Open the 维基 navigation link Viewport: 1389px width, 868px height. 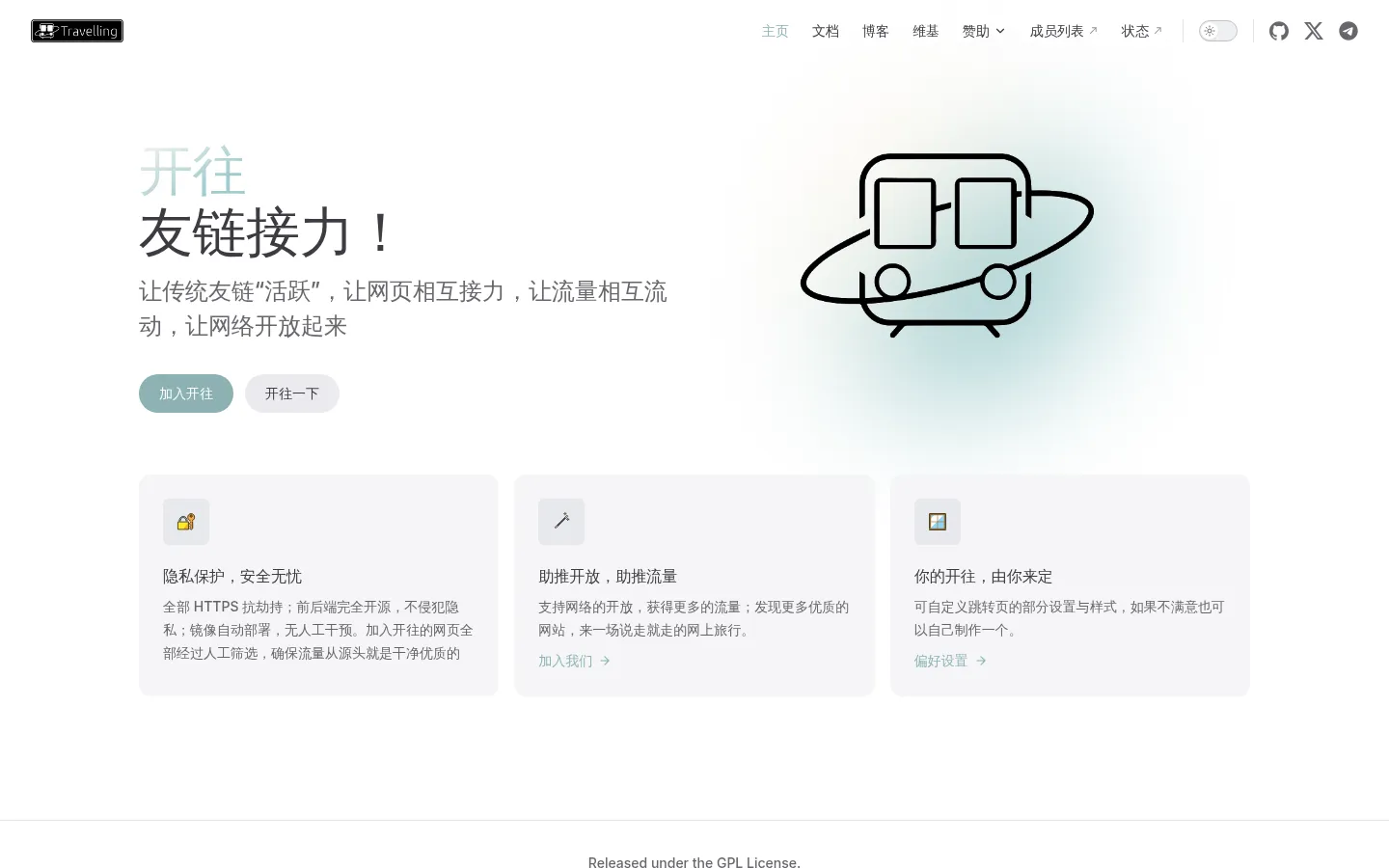click(x=926, y=31)
